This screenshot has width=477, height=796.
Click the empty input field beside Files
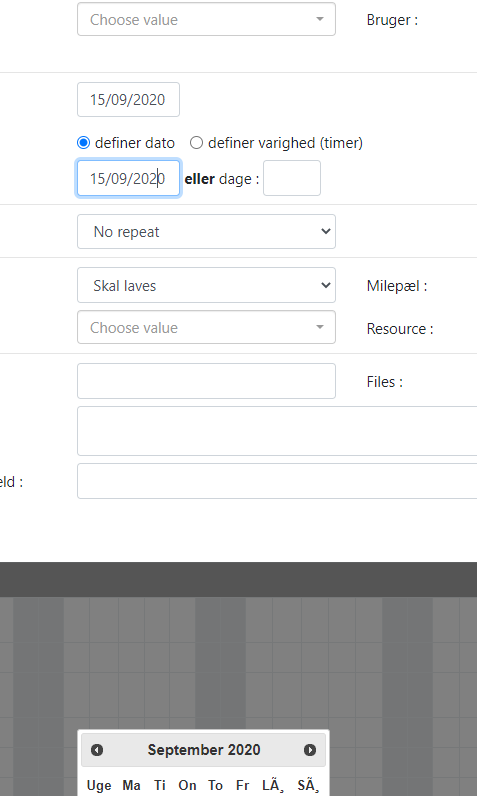[x=207, y=381]
